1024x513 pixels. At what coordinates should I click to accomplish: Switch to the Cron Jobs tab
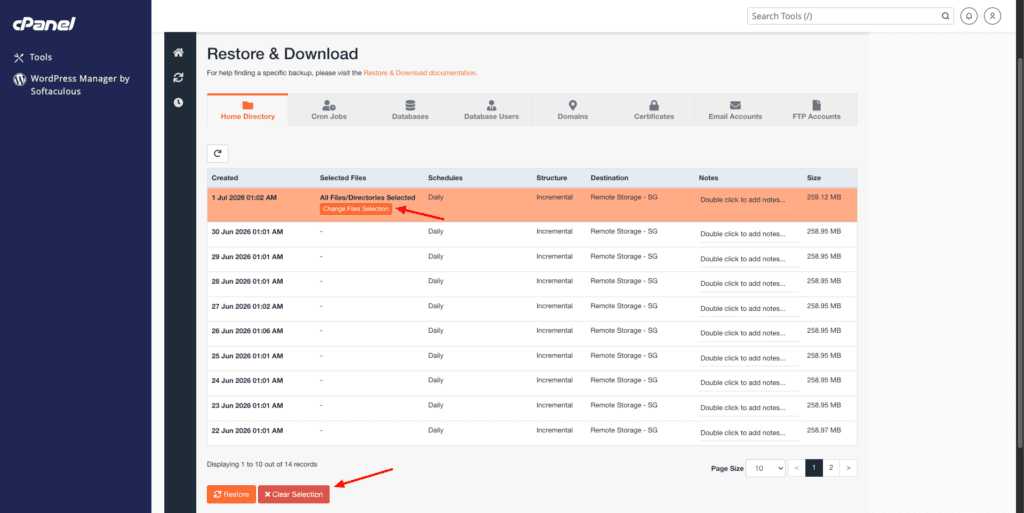[328, 110]
